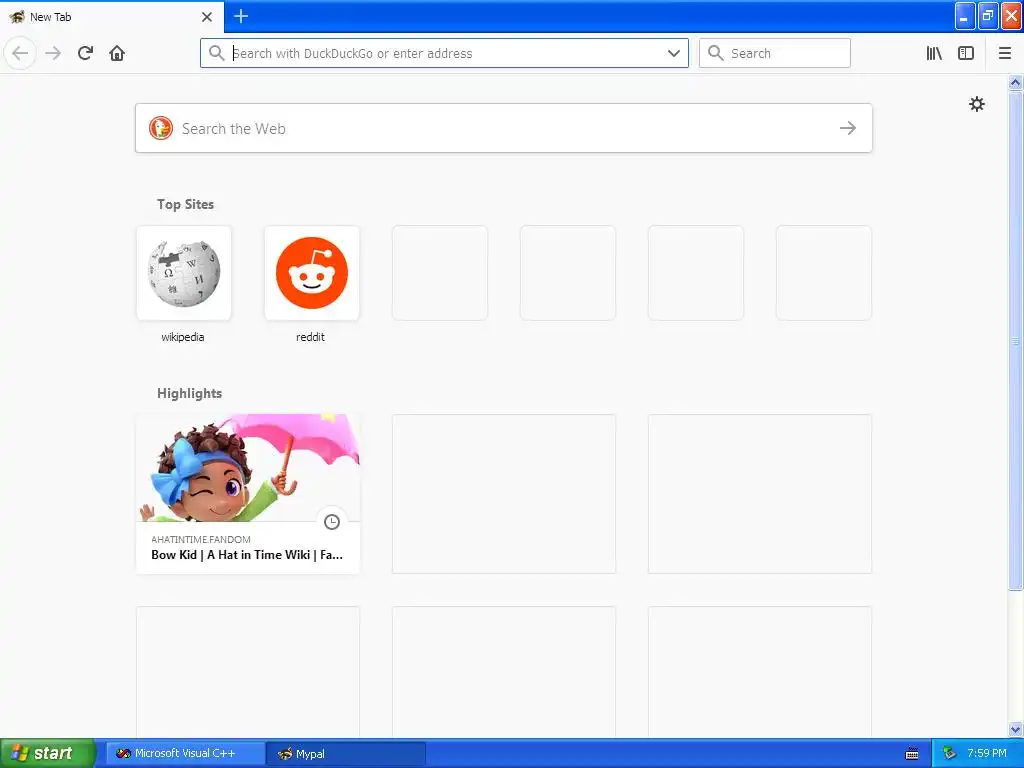
Task: Open Bow Kid | A Hat in Time Wiki link
Action: pyautogui.click(x=247, y=554)
